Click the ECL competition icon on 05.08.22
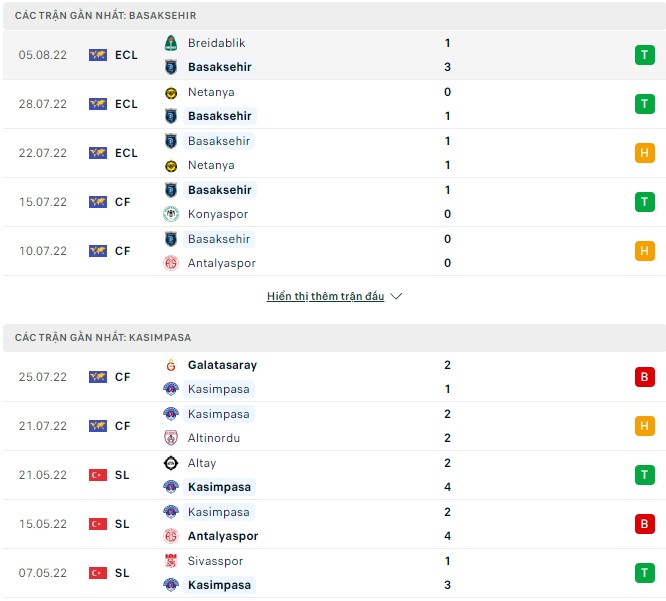 (x=98, y=55)
